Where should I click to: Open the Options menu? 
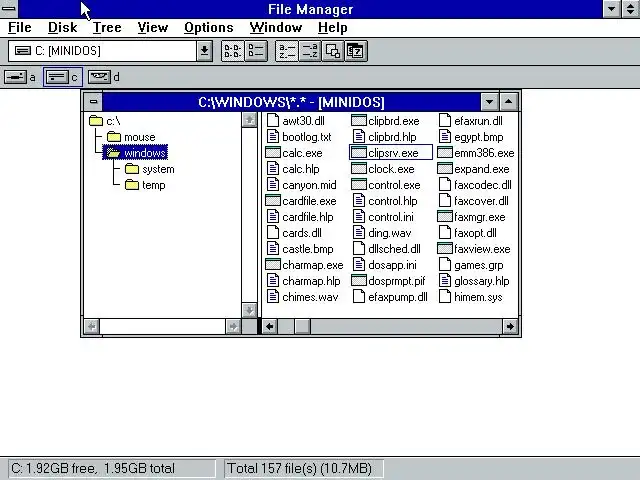click(x=209, y=28)
